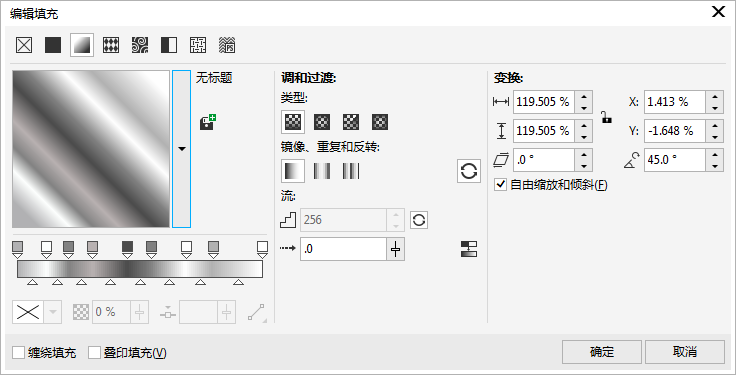Click the smooth transition icon
736x375 pixels.
click(469, 249)
